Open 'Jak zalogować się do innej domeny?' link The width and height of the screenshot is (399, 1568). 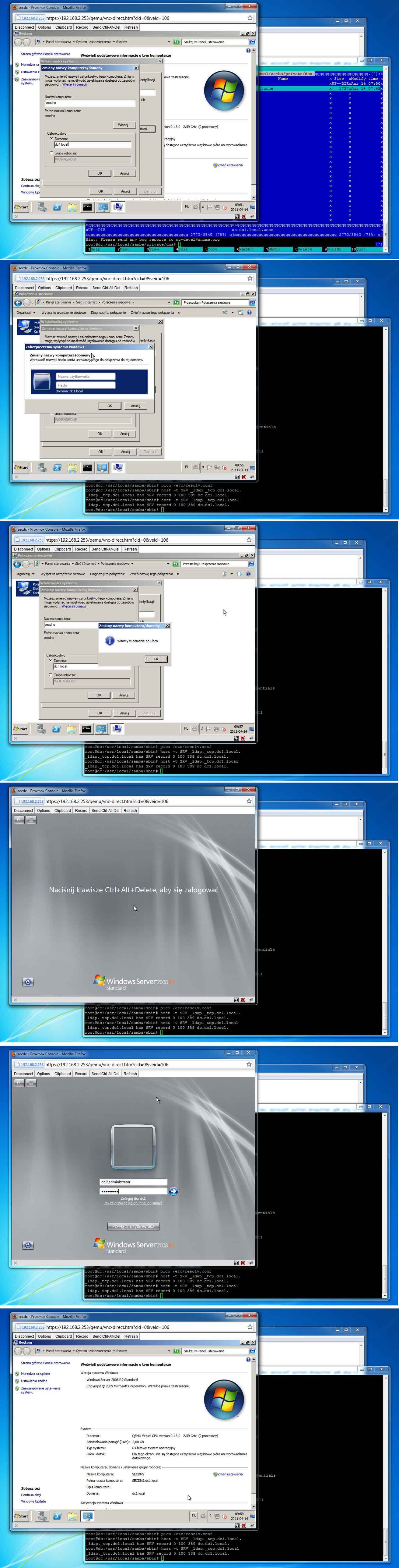(x=133, y=1203)
